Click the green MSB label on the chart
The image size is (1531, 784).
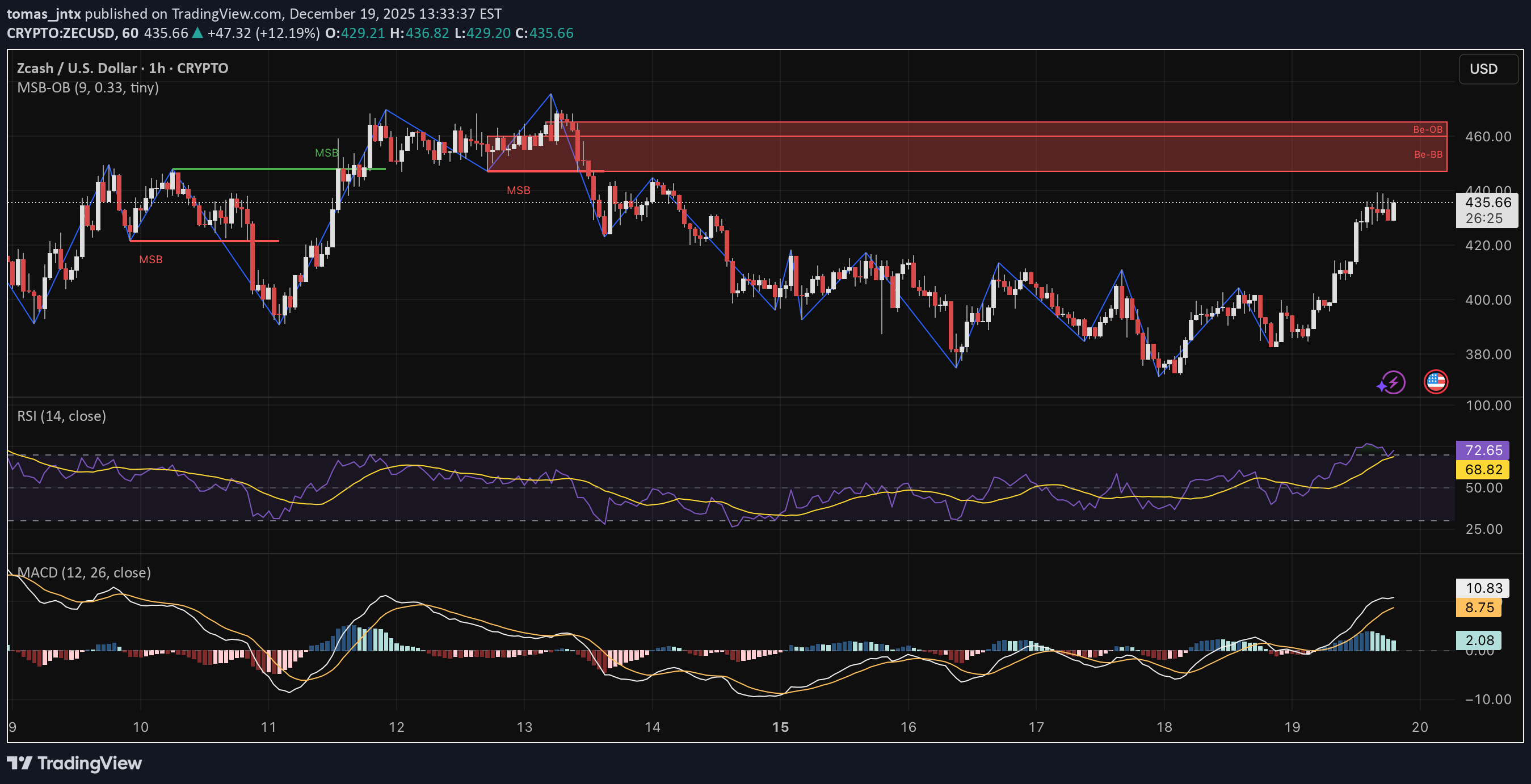(326, 153)
